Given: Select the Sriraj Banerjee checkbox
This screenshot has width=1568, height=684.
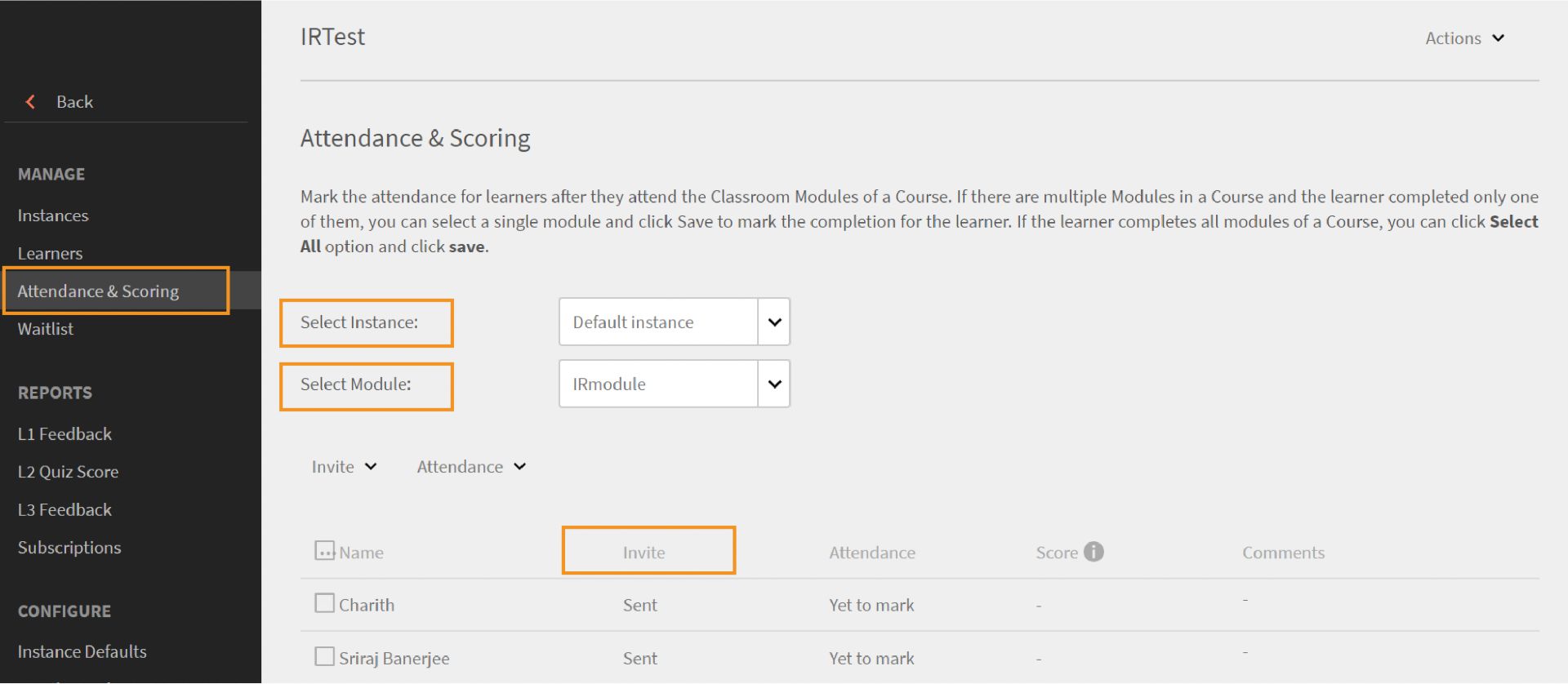Looking at the screenshot, I should pos(324,657).
